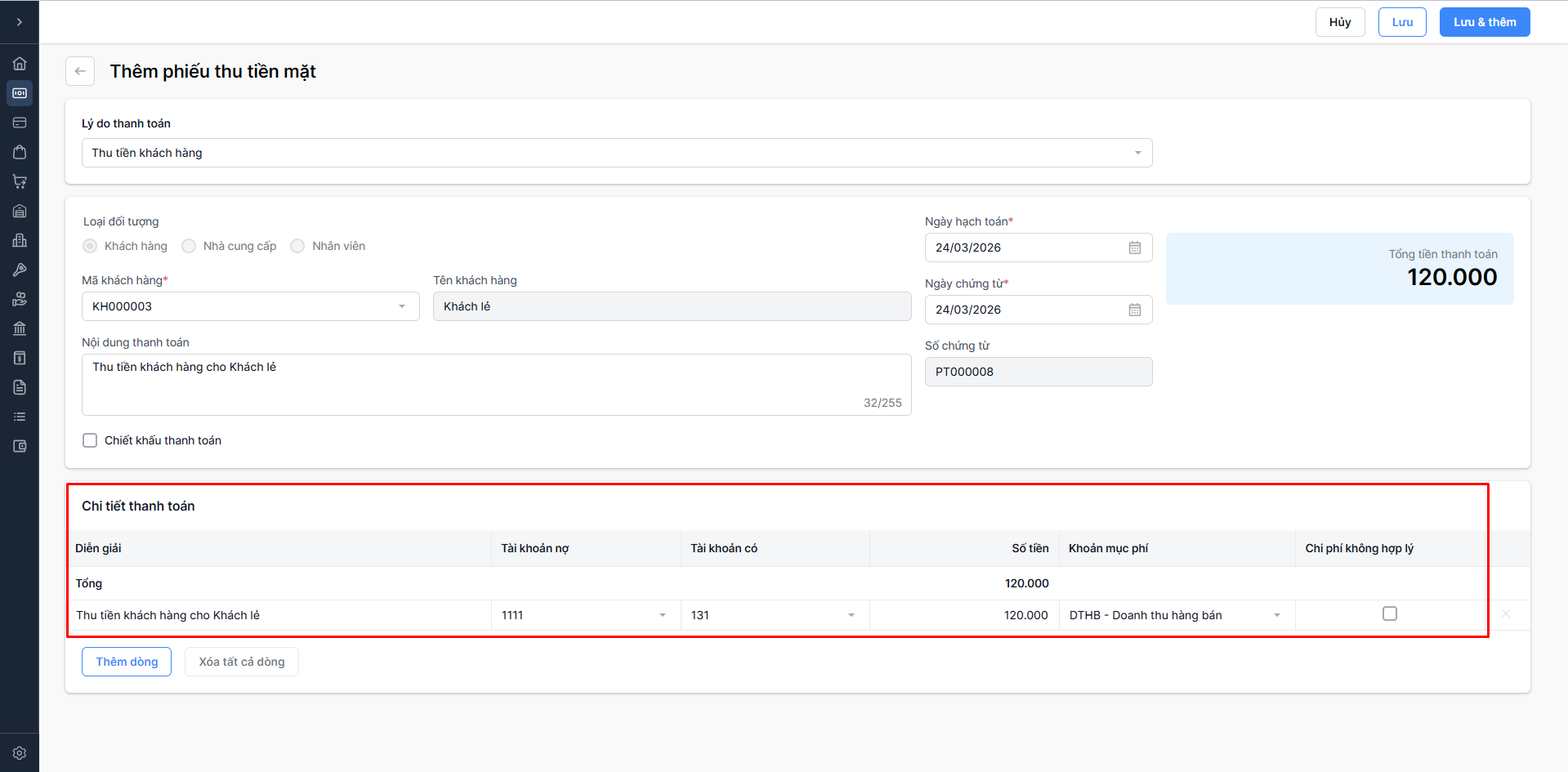Viewport: 1568px width, 772px height.
Task: Open calendar picker for Ngày chứng từ
Action: tap(1134, 310)
